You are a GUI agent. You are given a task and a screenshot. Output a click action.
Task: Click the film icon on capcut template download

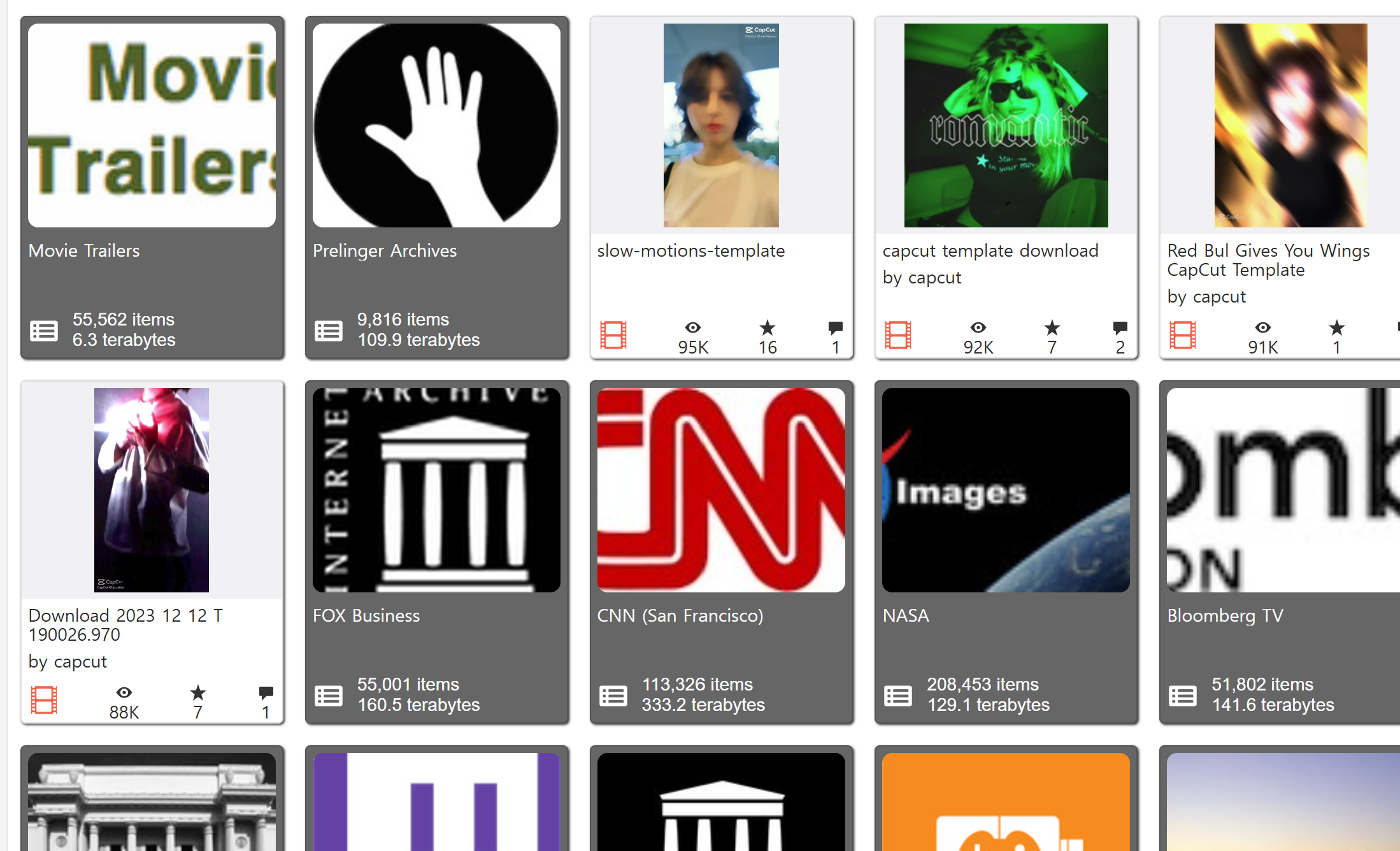coord(898,335)
